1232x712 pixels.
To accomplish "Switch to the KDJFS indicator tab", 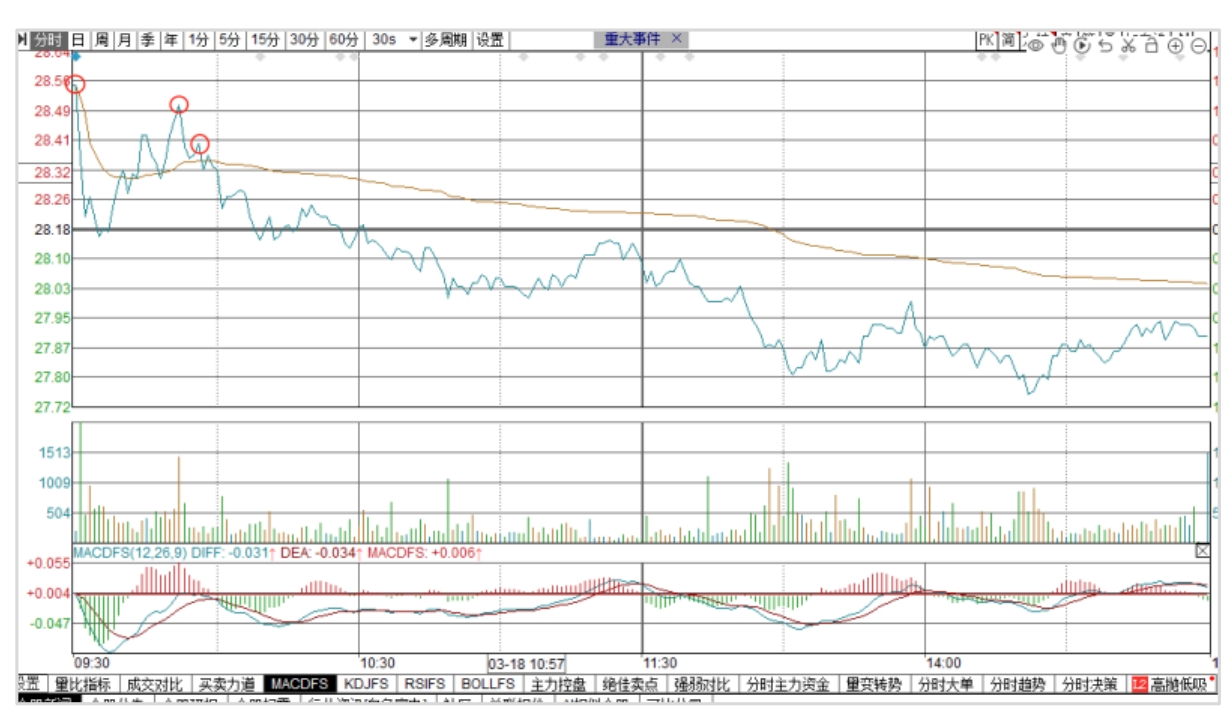I will coord(365,684).
